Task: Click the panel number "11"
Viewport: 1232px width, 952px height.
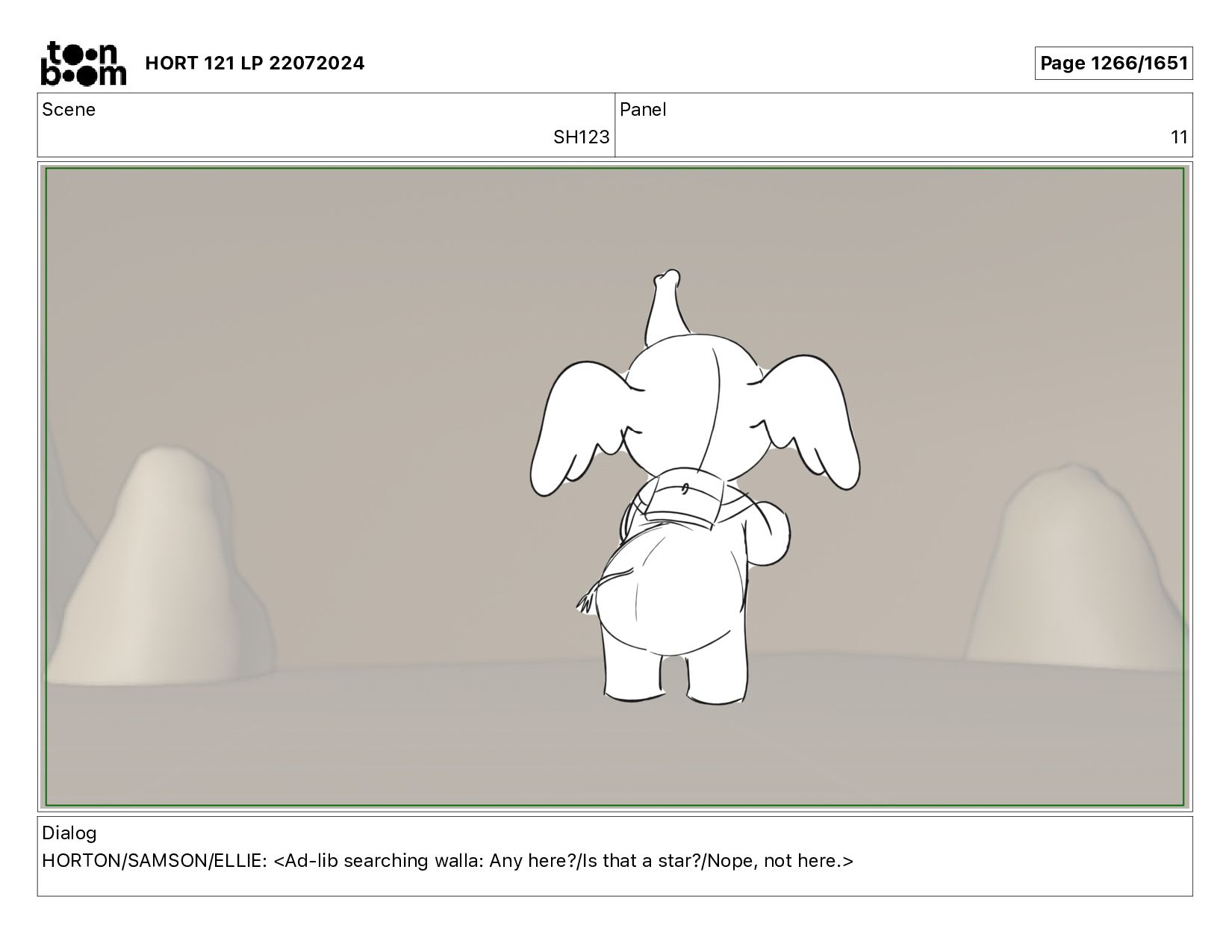Action: (x=1179, y=137)
